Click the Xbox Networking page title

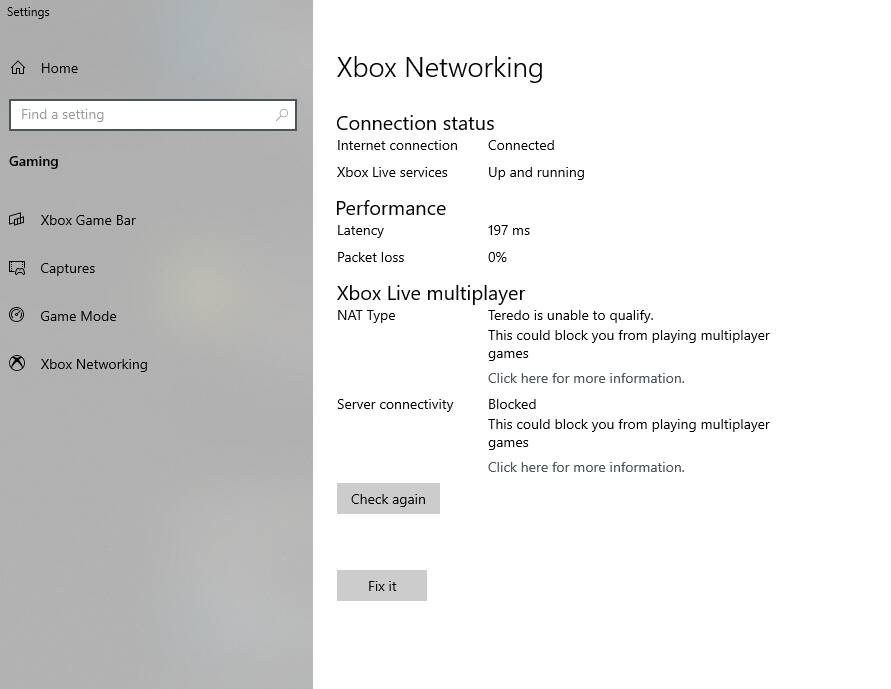coord(440,68)
